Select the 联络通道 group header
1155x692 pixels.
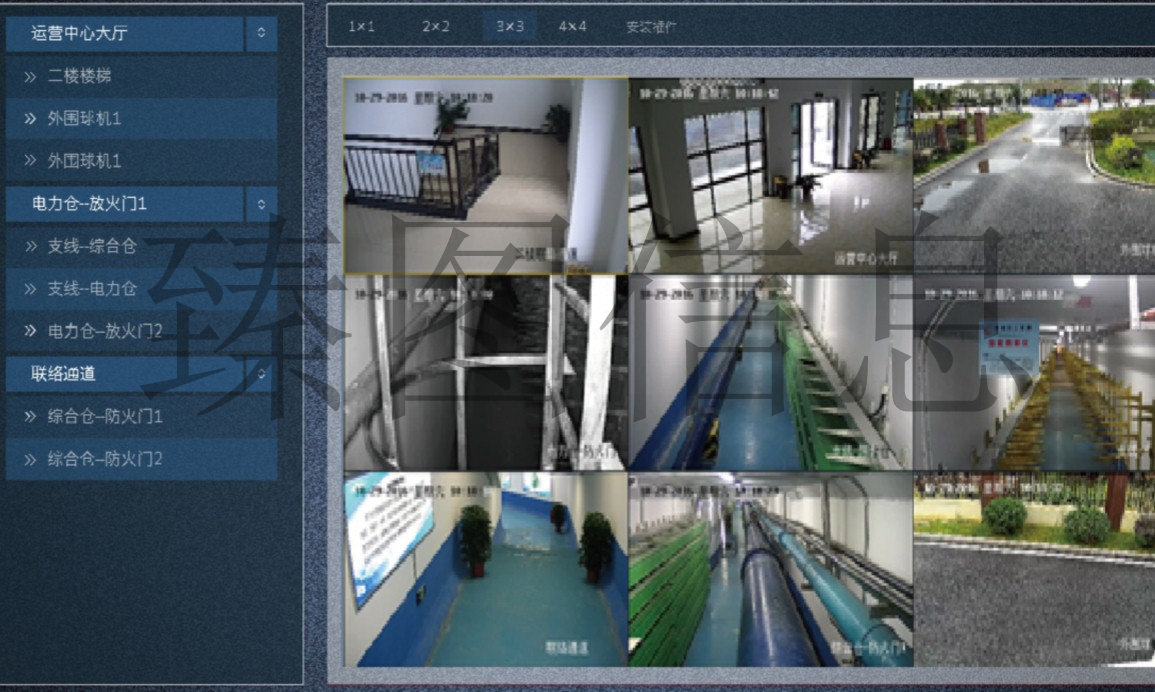point(124,374)
